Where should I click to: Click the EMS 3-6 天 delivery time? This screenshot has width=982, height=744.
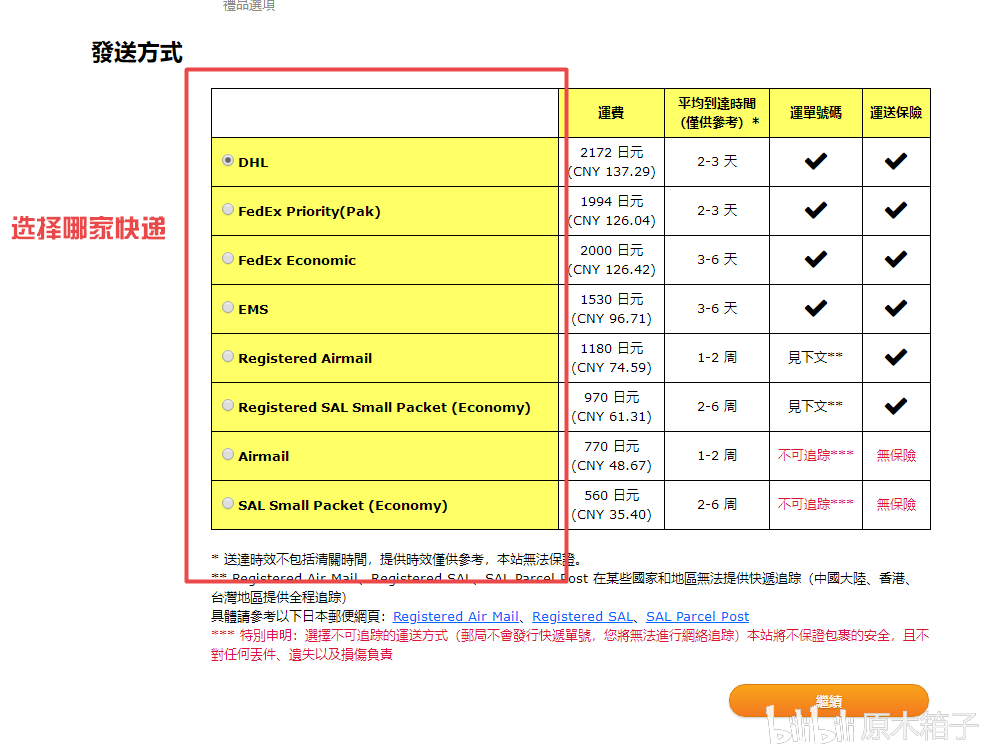point(717,308)
